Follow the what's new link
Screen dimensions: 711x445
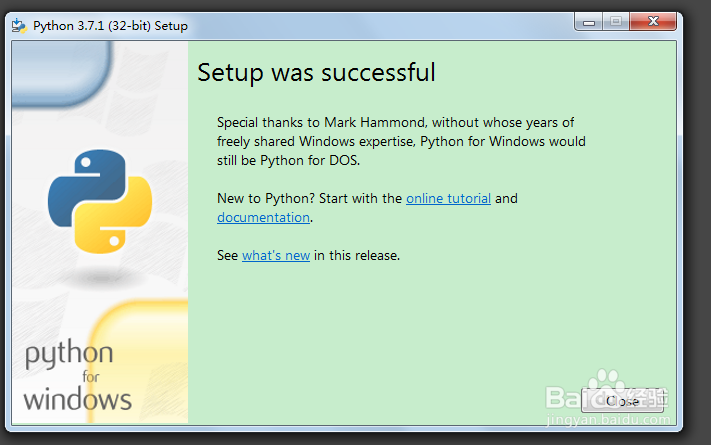(x=276, y=255)
